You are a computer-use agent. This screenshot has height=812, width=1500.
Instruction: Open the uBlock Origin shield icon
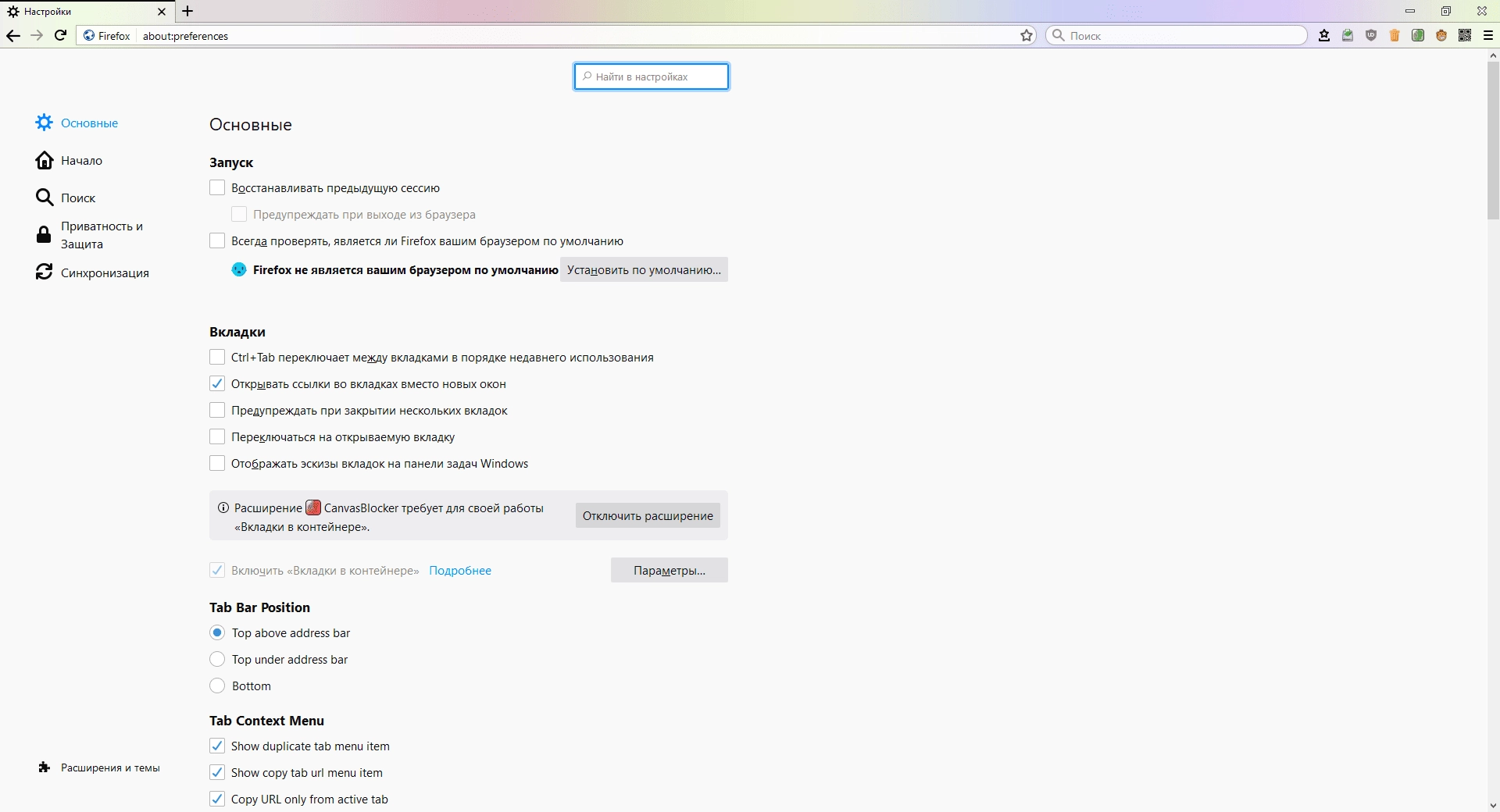tap(1371, 35)
